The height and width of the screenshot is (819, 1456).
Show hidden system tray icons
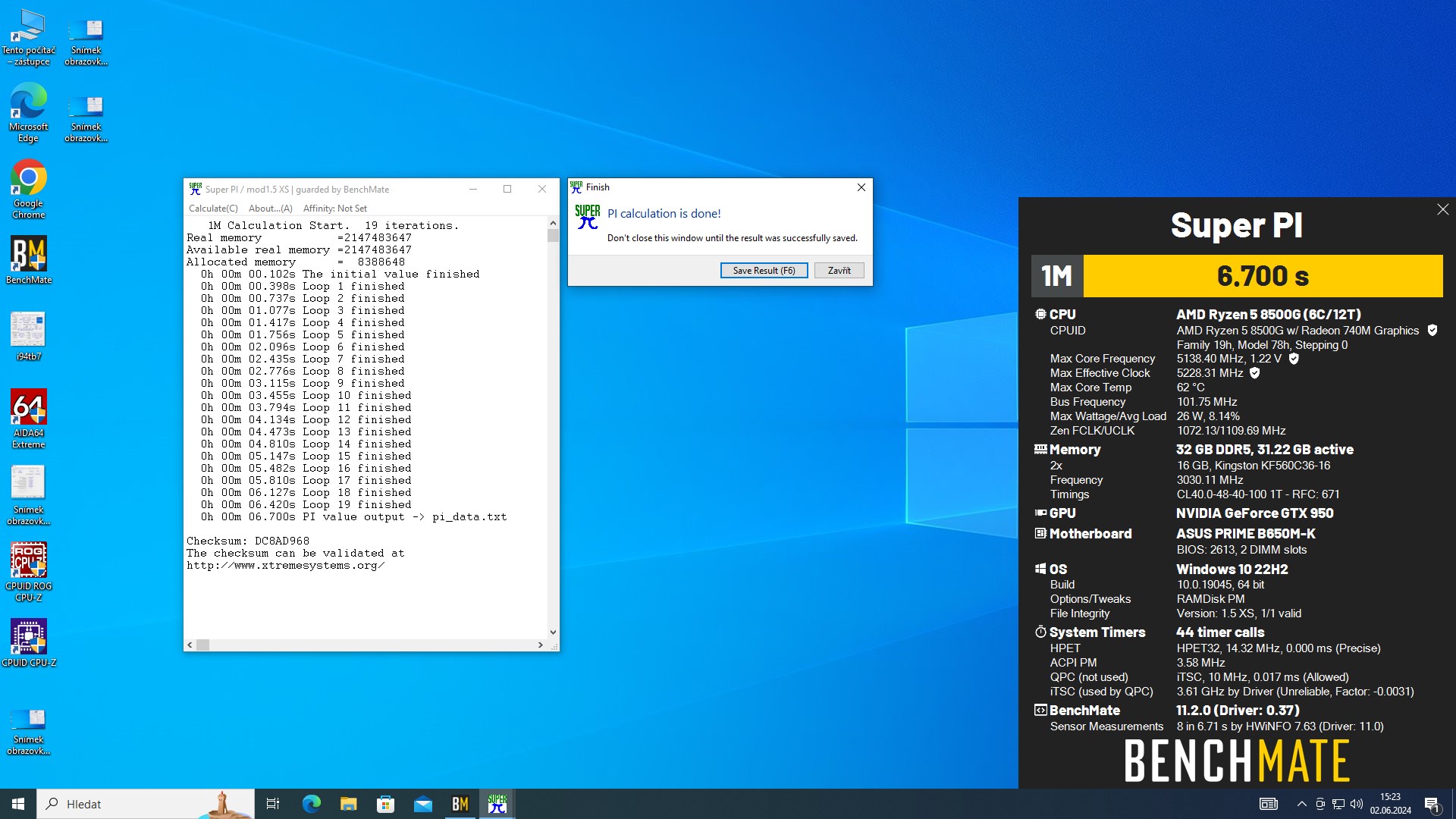click(1302, 804)
